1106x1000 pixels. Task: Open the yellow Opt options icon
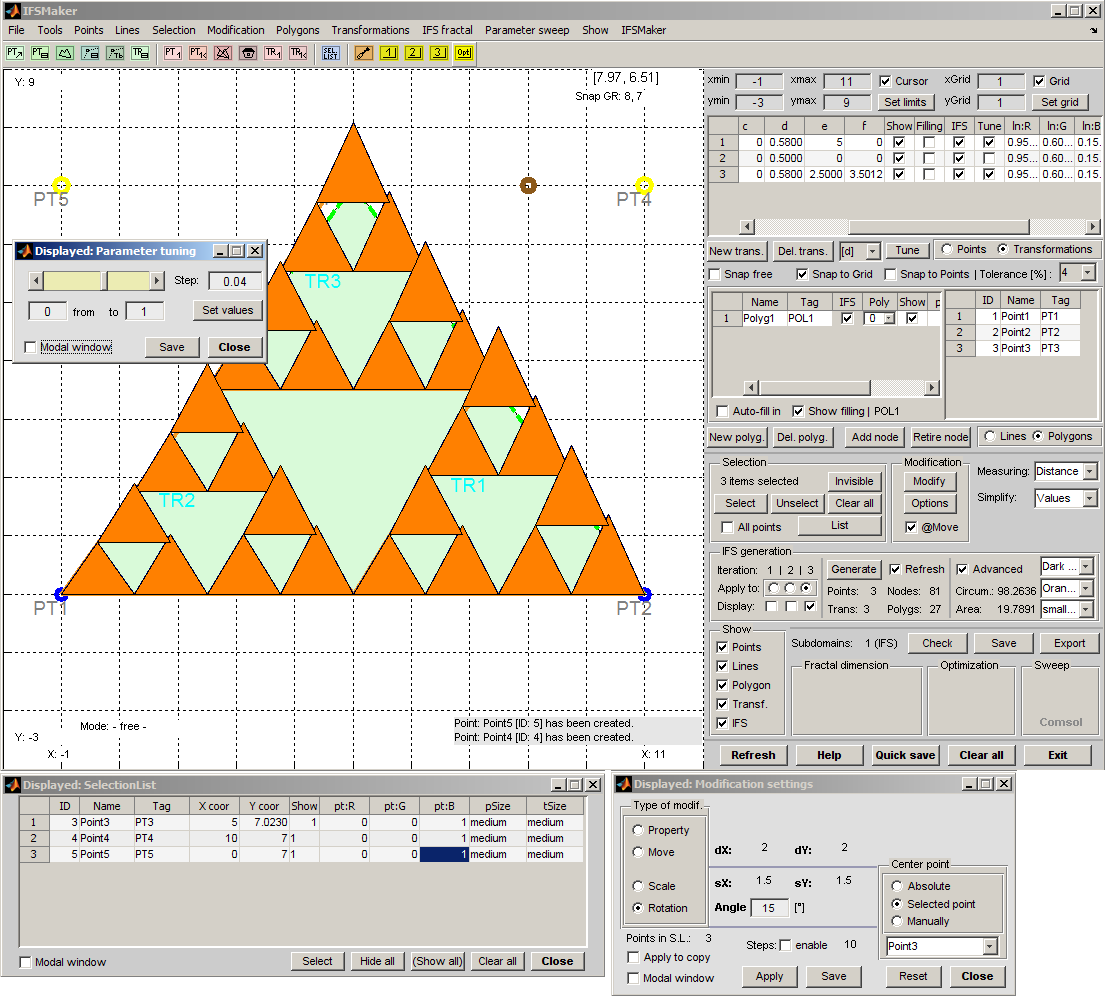click(464, 53)
